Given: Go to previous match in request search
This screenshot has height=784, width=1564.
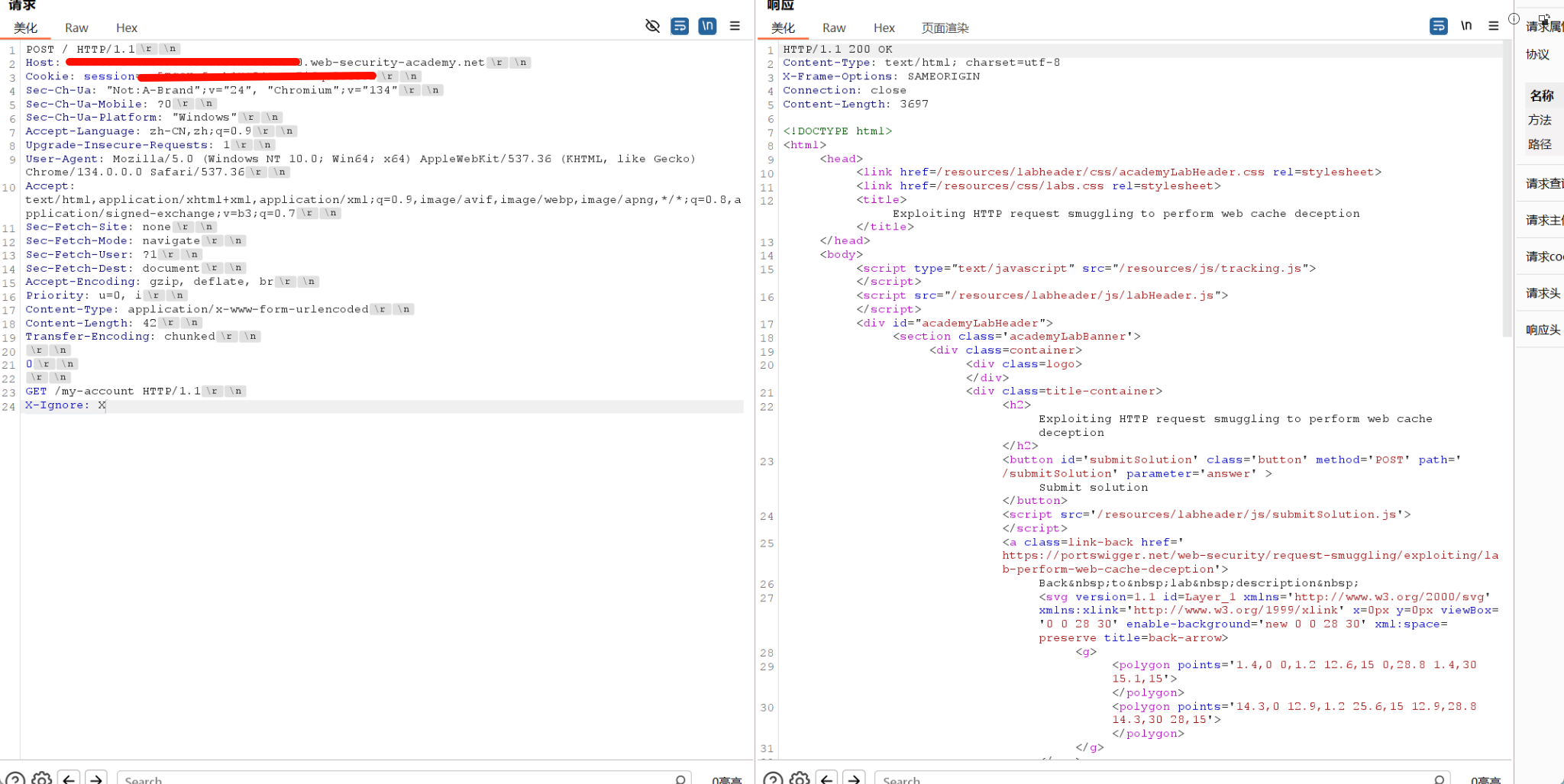Looking at the screenshot, I should coord(69,778).
